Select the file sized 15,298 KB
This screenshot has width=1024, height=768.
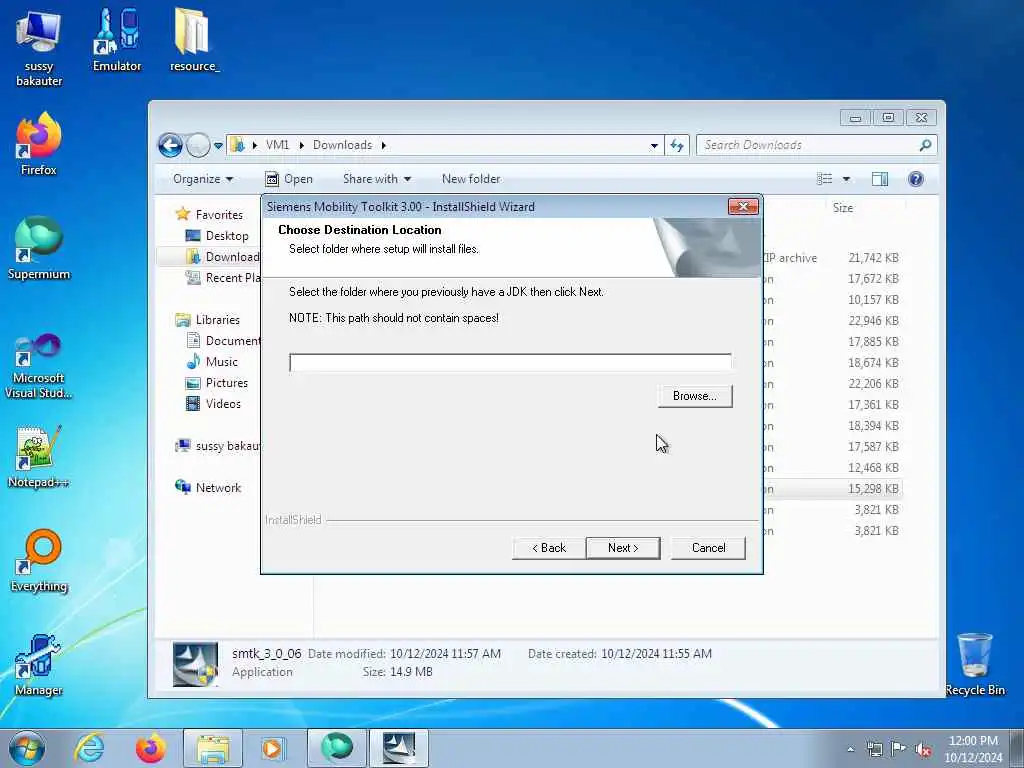[x=873, y=488]
